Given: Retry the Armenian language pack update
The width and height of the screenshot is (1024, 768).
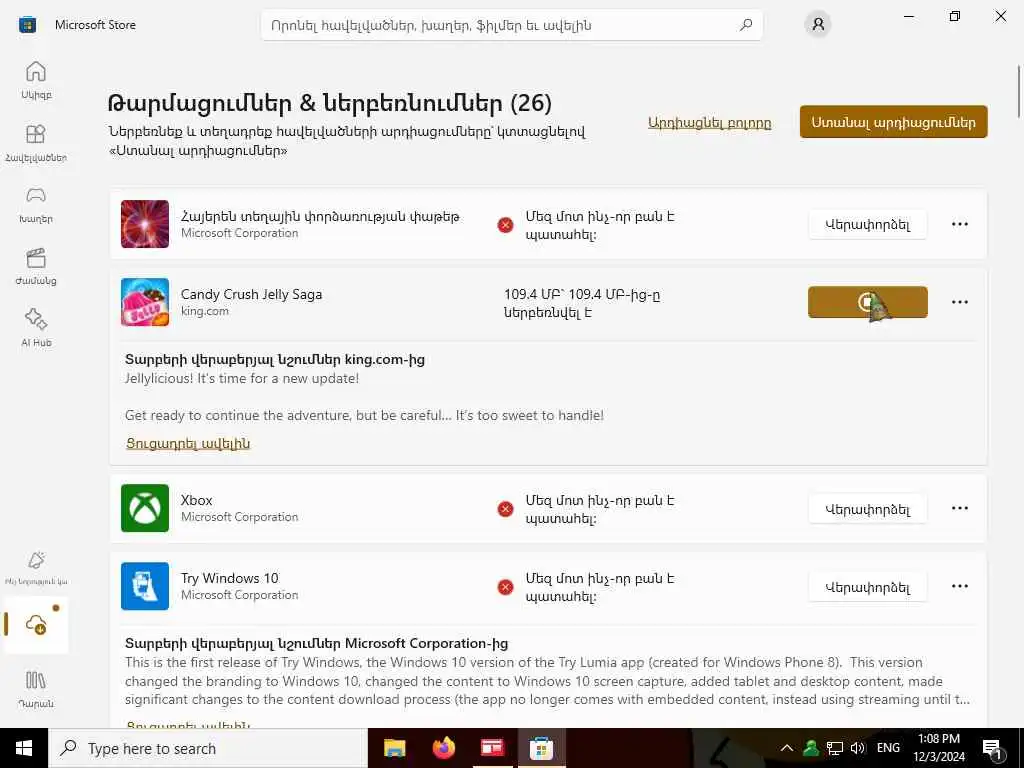Looking at the screenshot, I should pyautogui.click(x=867, y=225).
